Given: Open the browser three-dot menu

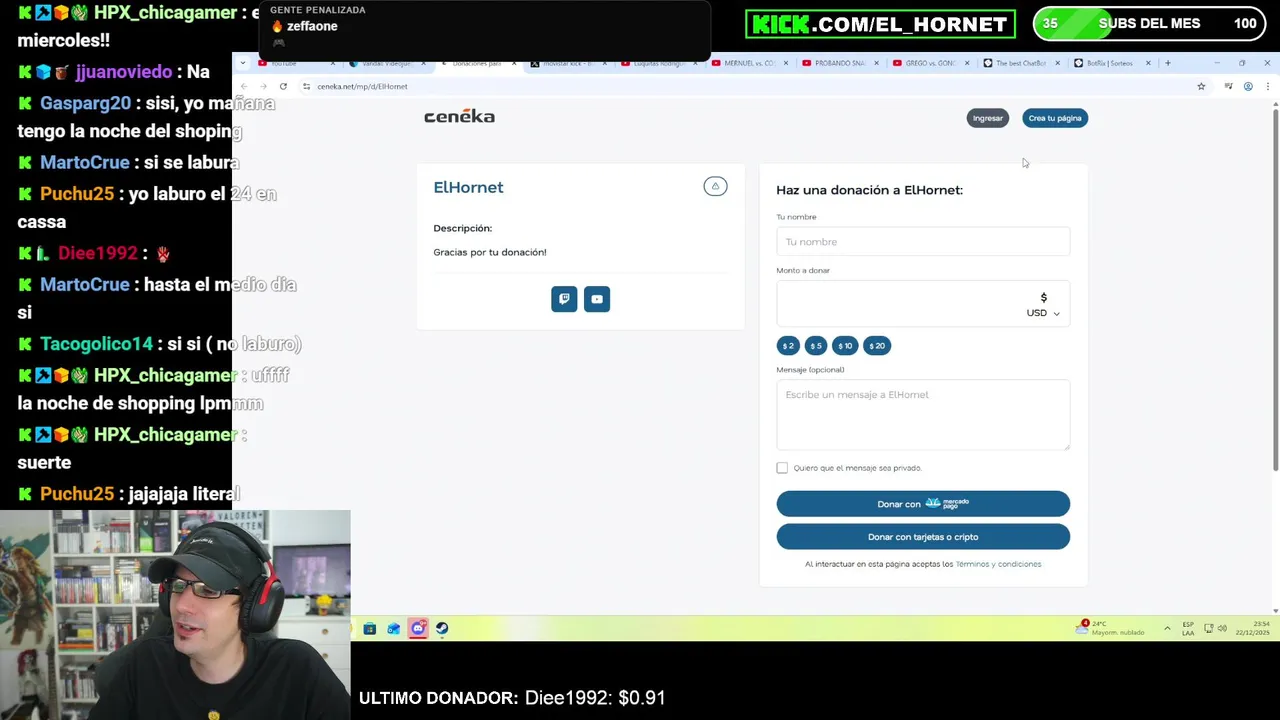Looking at the screenshot, I should coord(1267,86).
